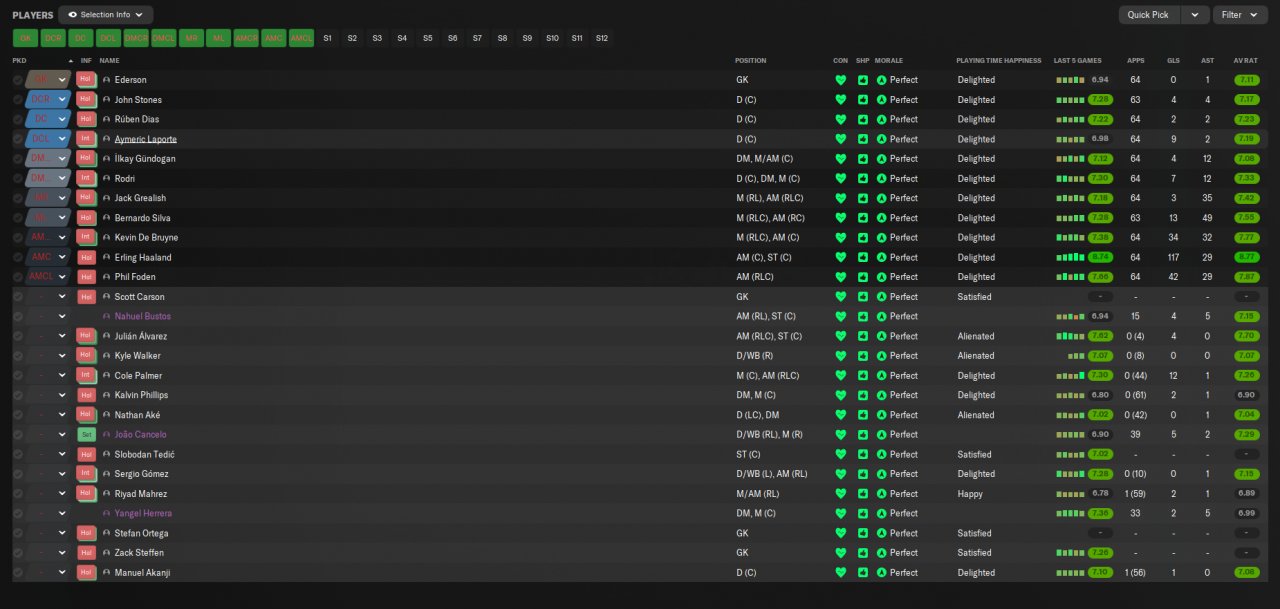Select the S7 substitute slot
Viewport: 1280px width, 609px height.
[x=477, y=38]
